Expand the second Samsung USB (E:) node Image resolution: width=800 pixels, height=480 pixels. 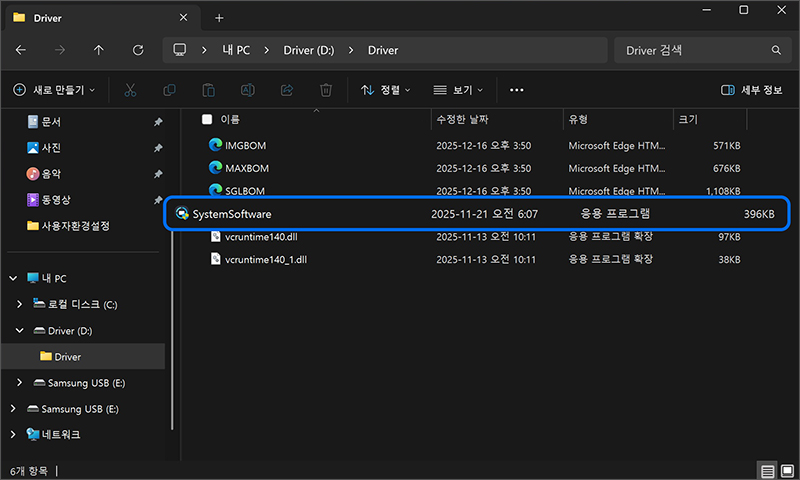(x=13, y=408)
